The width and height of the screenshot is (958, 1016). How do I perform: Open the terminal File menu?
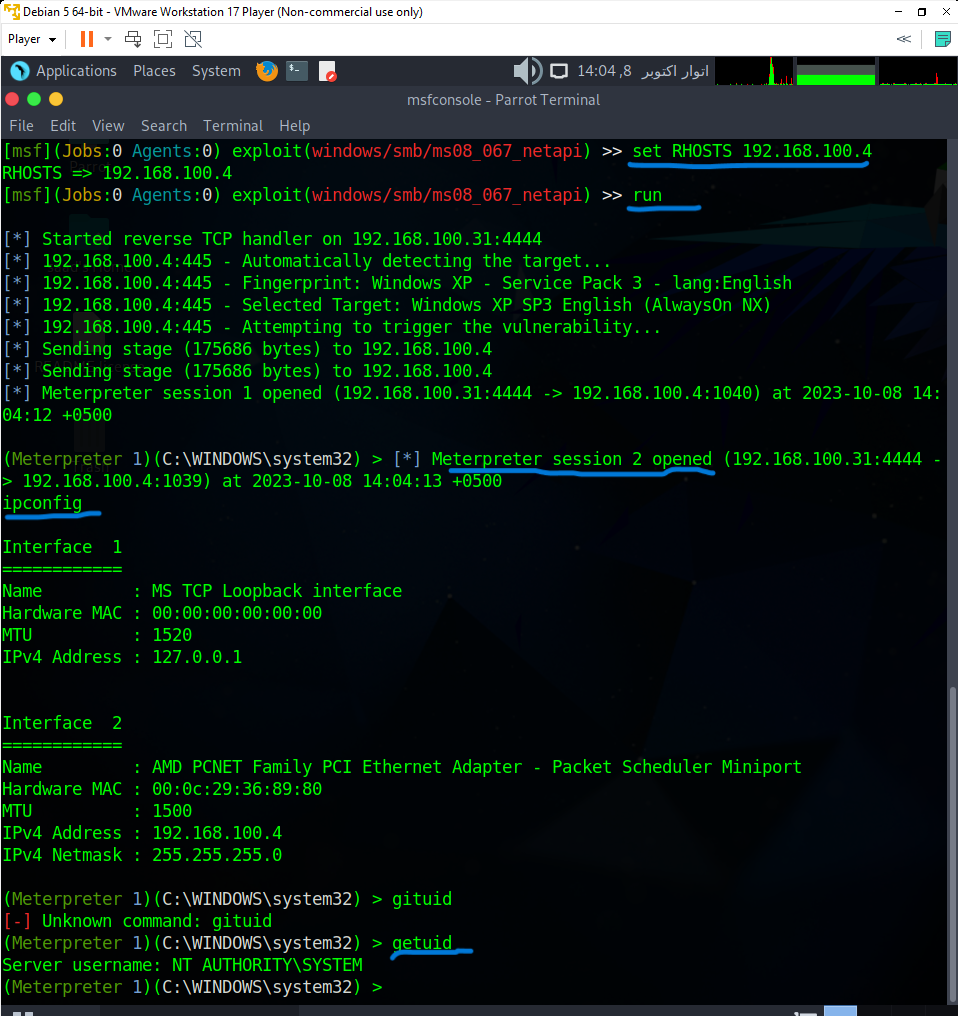pos(21,126)
